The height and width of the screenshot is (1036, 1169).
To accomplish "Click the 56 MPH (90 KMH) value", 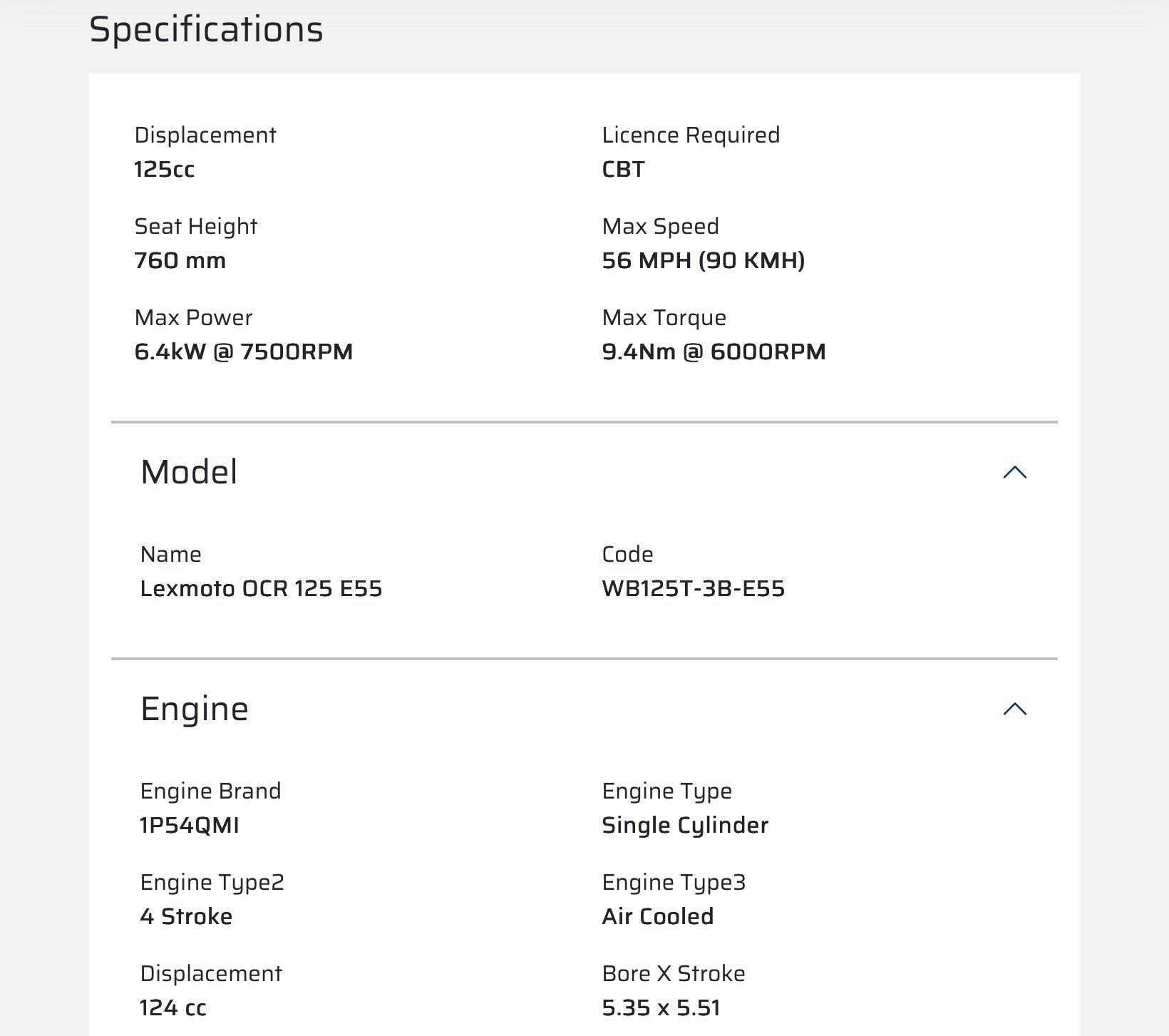I will [x=703, y=261].
